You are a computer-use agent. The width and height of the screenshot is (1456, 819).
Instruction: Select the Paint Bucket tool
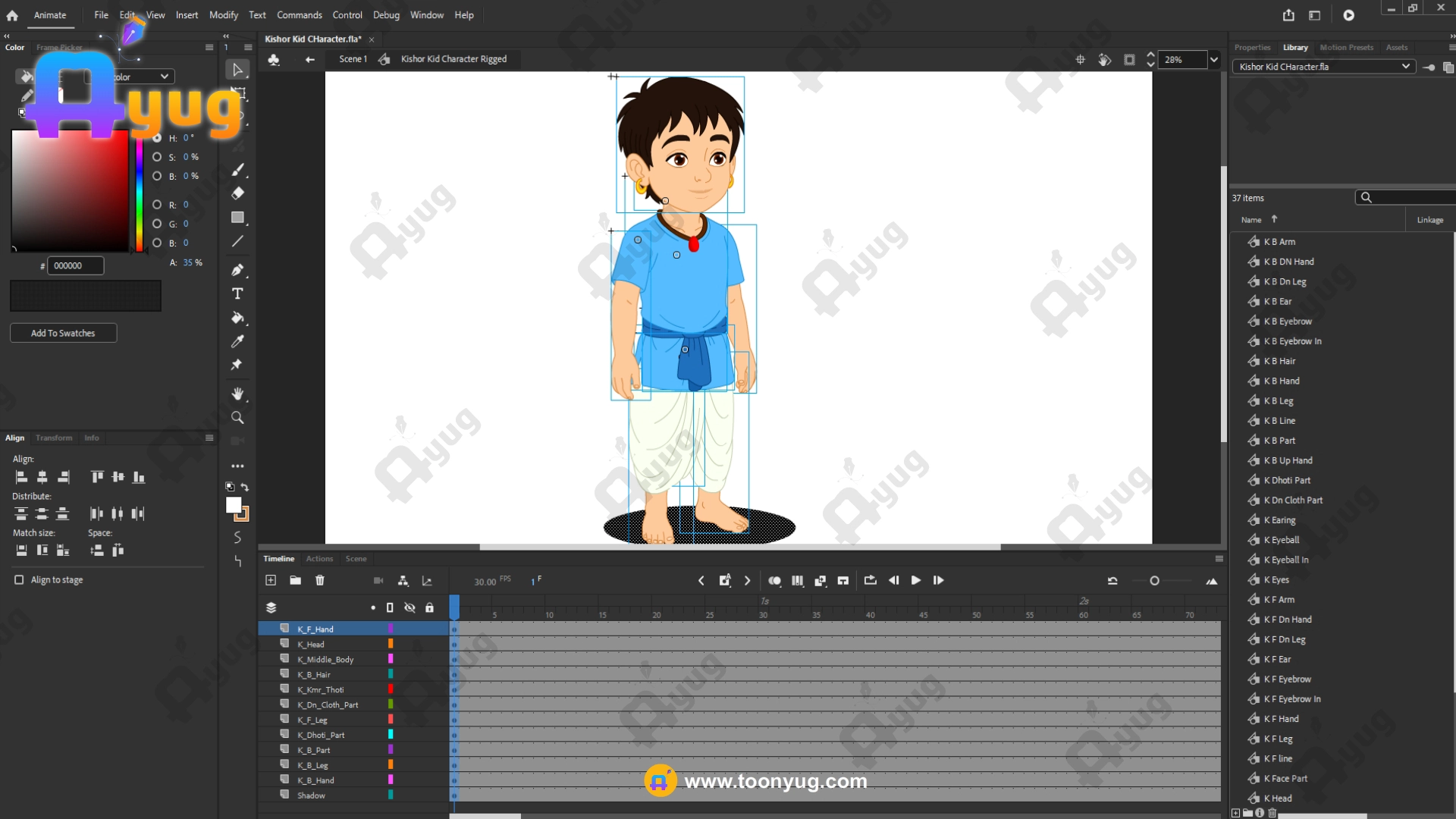point(237,318)
